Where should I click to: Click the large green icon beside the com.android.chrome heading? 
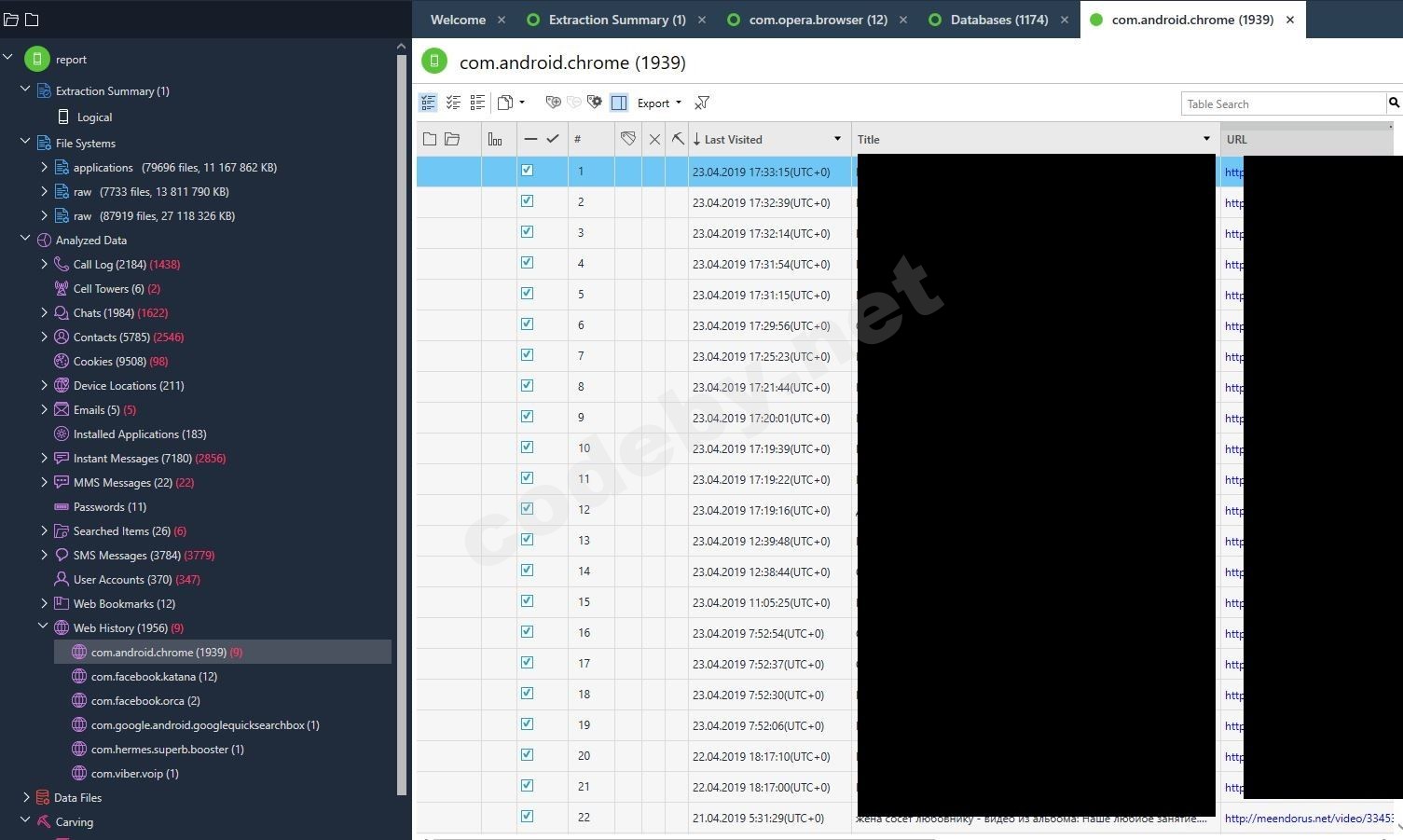[434, 62]
